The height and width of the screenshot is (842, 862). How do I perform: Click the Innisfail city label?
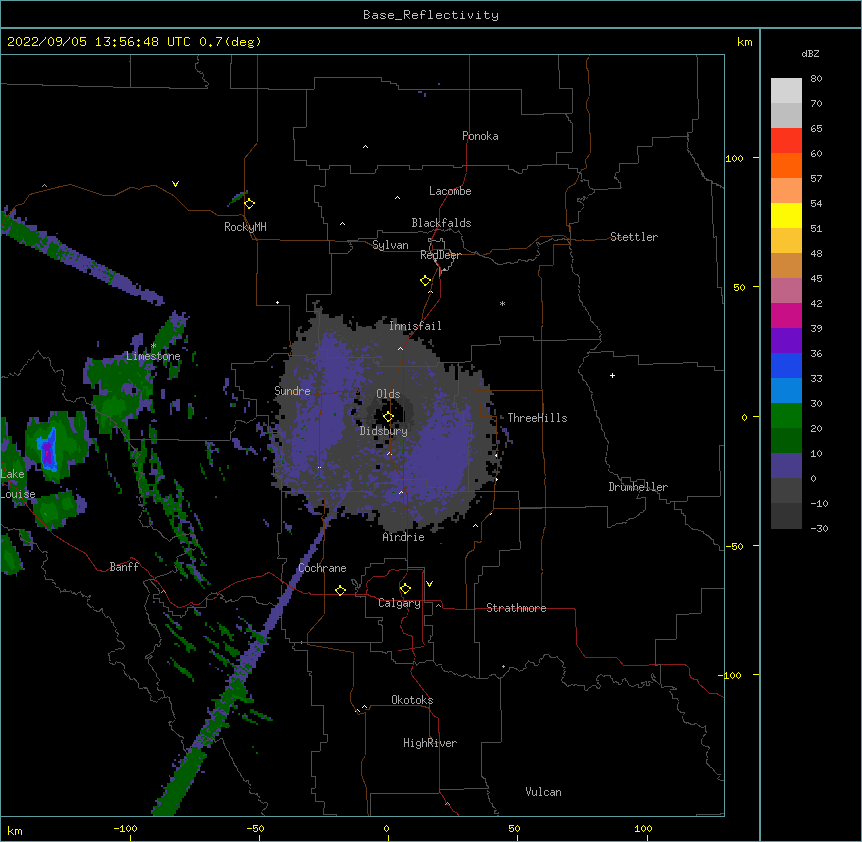(415, 326)
